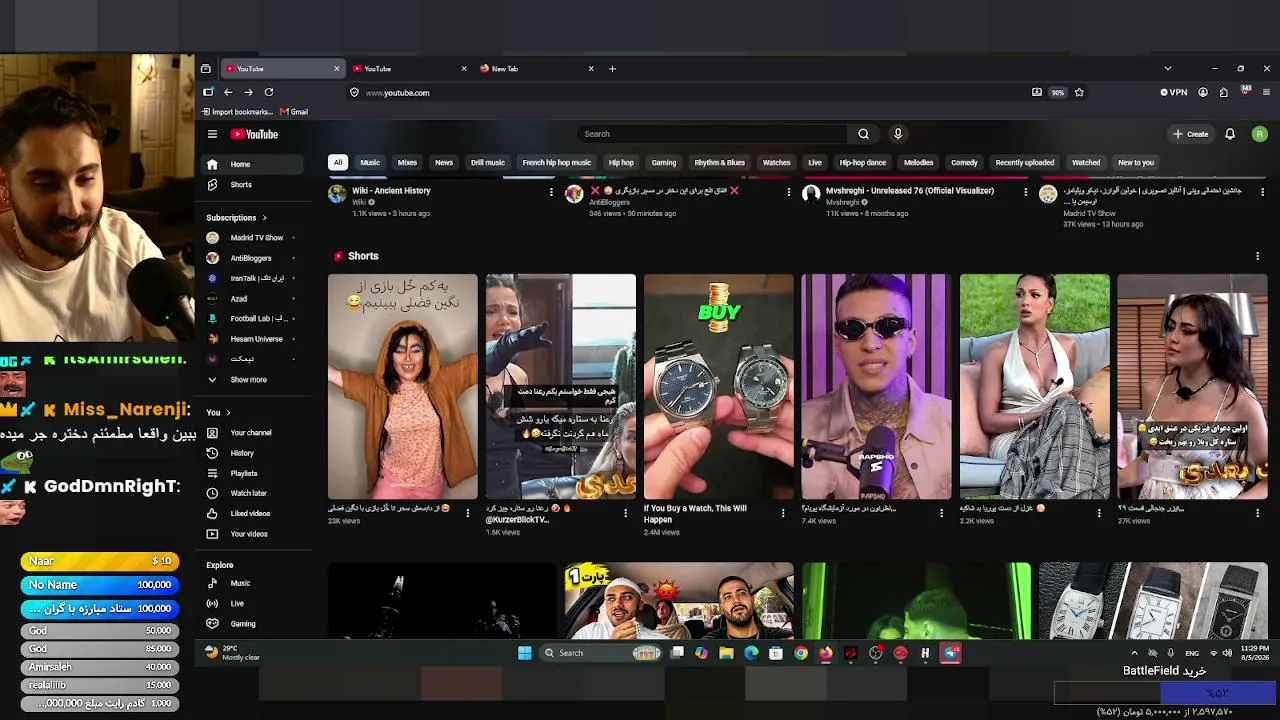Open the list all tabs dropdown arrow

(x=1167, y=69)
